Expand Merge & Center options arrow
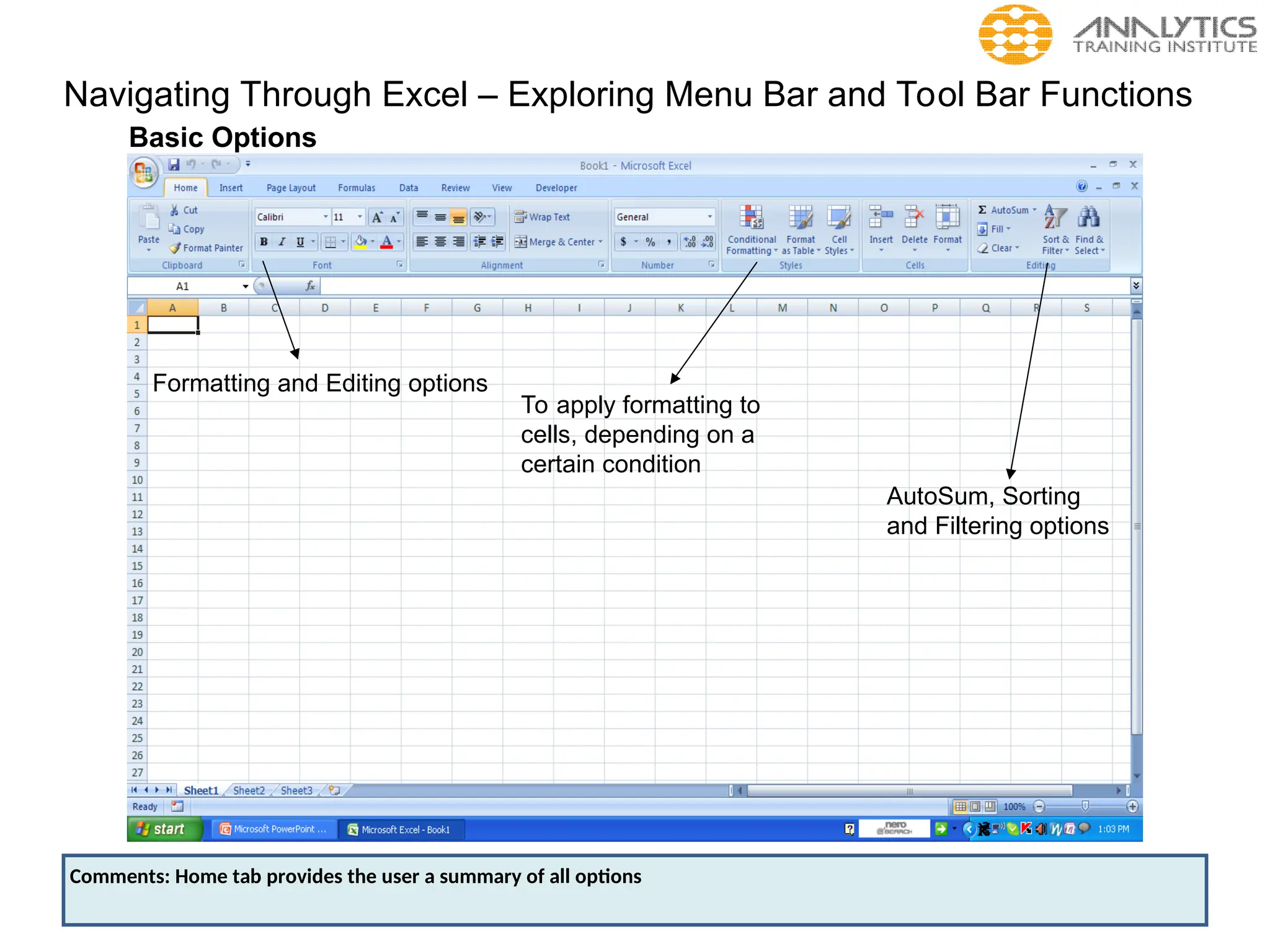The width and height of the screenshot is (1270, 952). (x=600, y=242)
